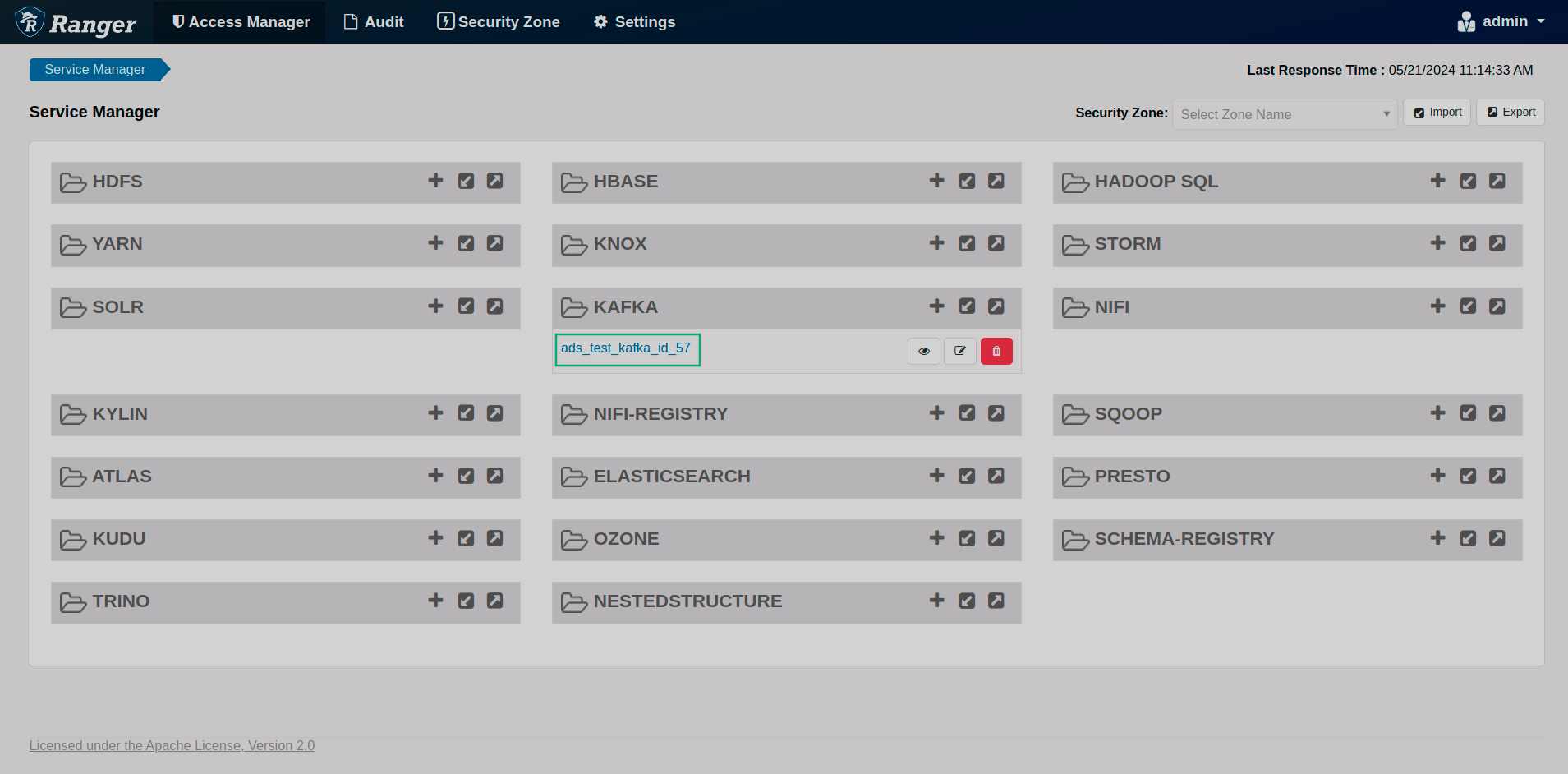Add a new STORM service
Viewport: 1568px width, 774px height.
coord(1437,243)
